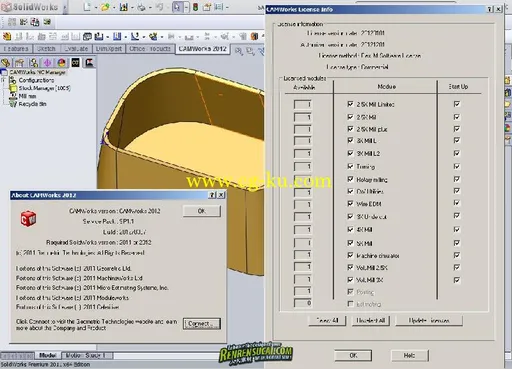Open the DisplayManager color sphere tab

[x=61, y=63]
